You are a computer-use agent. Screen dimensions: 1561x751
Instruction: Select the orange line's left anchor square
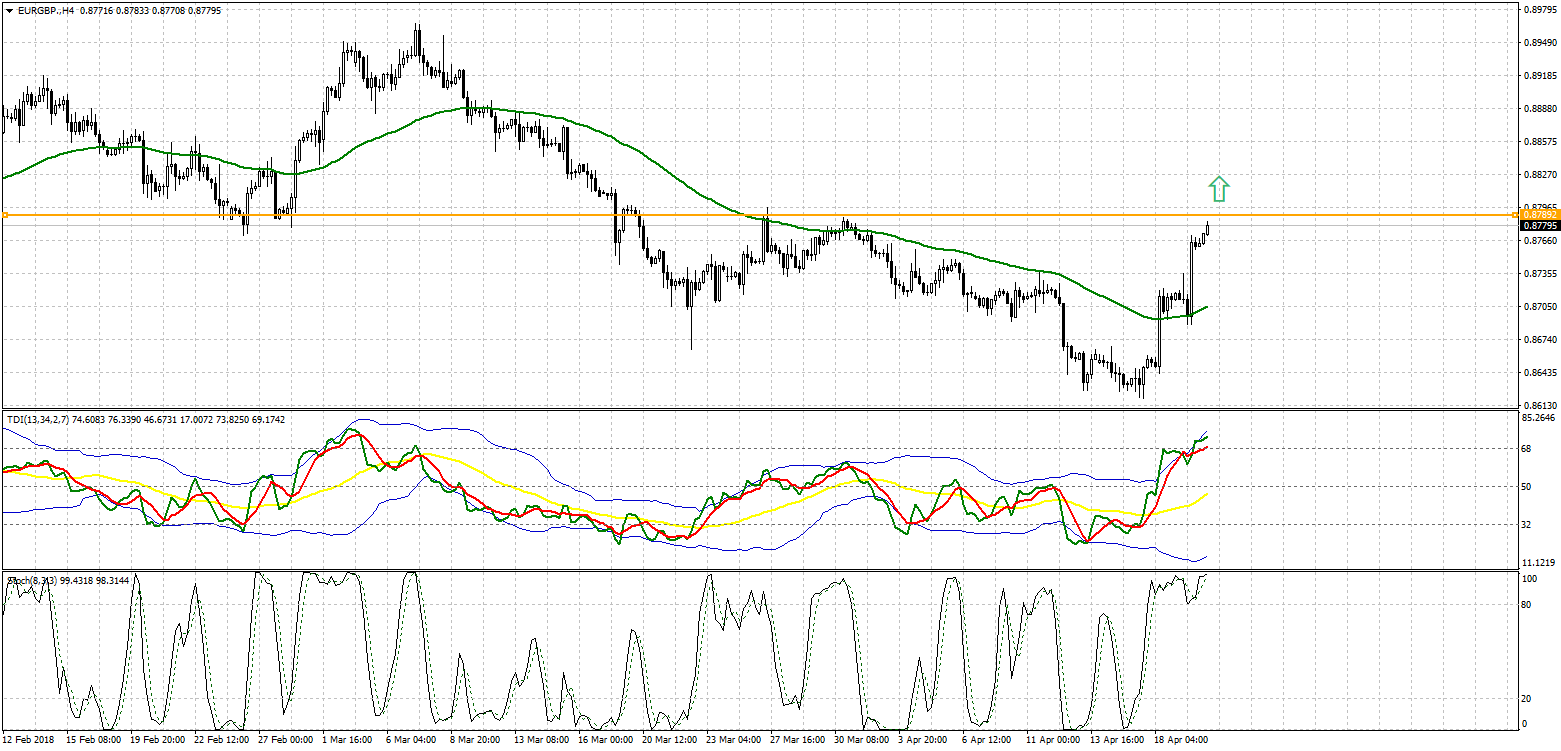coord(5,215)
